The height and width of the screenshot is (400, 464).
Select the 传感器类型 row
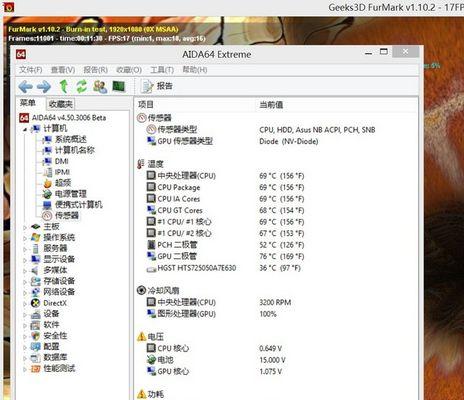[277, 130]
